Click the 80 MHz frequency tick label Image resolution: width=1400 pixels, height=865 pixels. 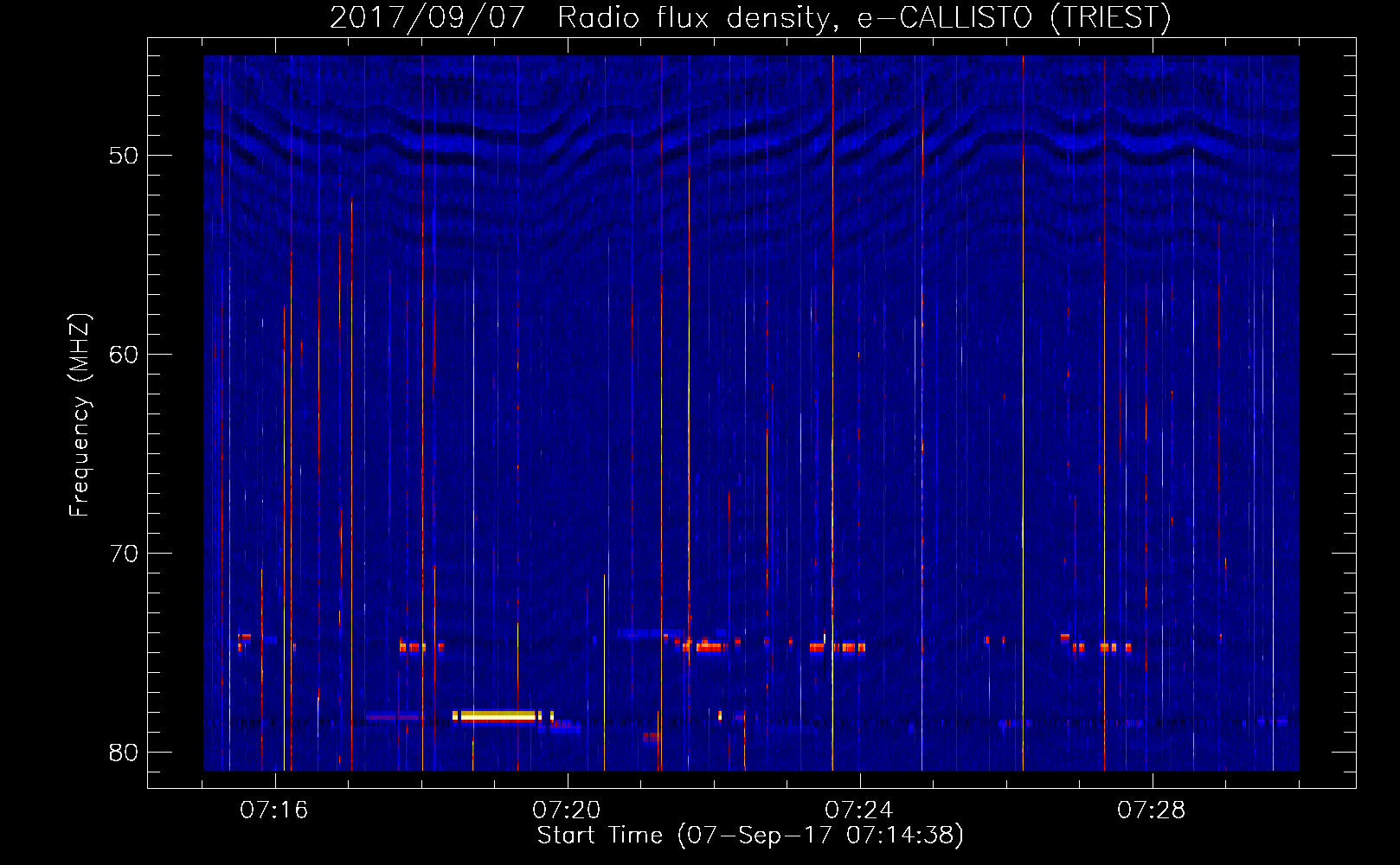click(123, 753)
